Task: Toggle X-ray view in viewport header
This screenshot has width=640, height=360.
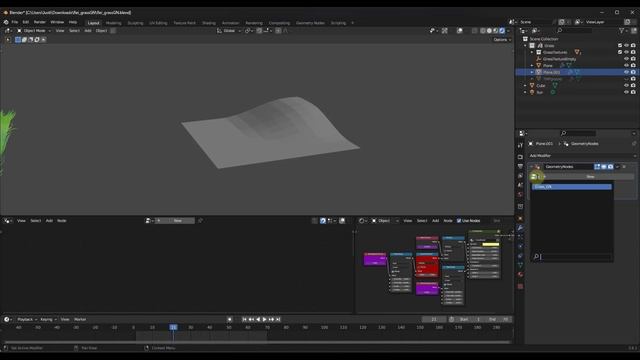Action: 474,31
